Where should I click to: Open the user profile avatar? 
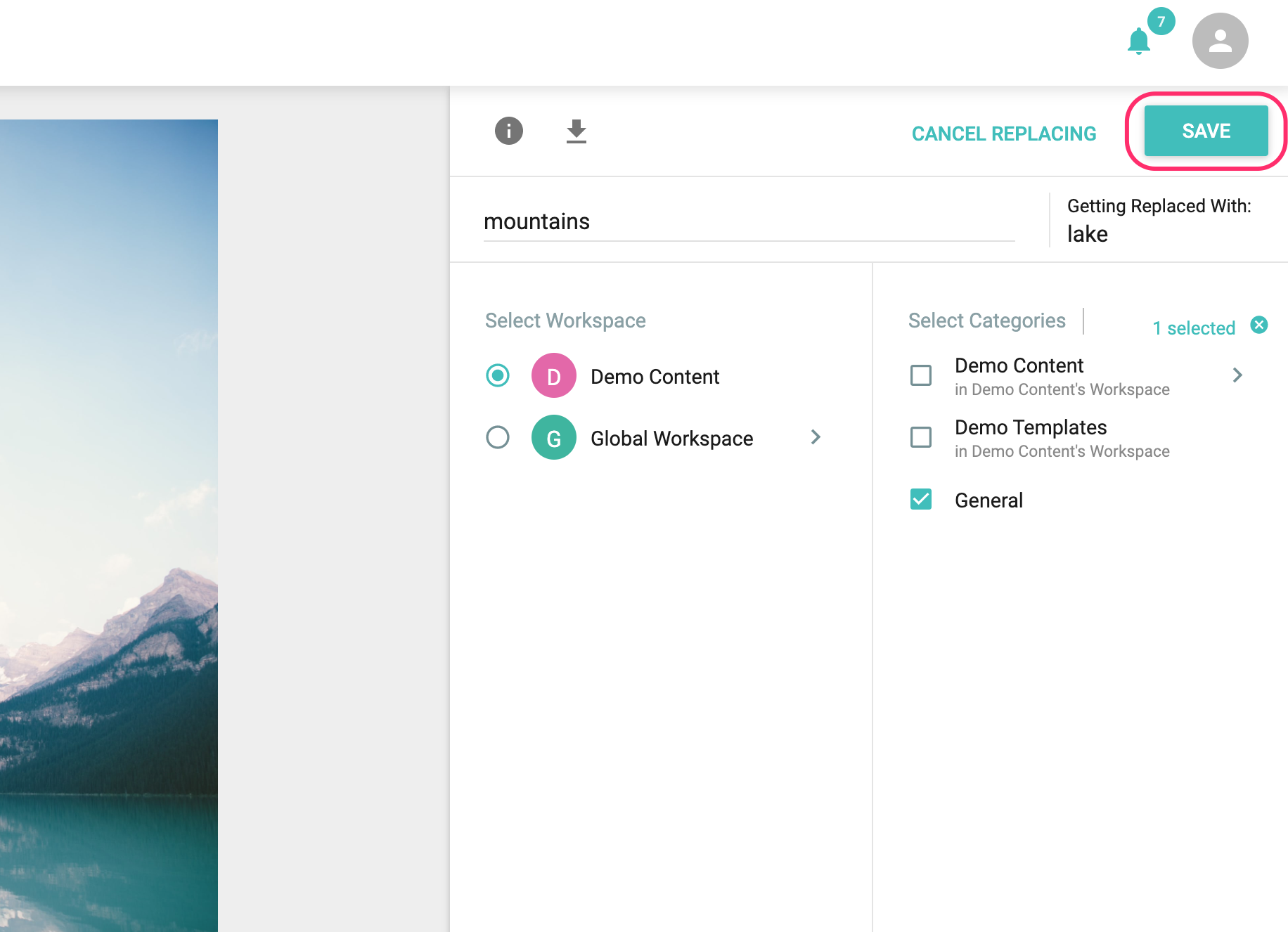click(1220, 41)
